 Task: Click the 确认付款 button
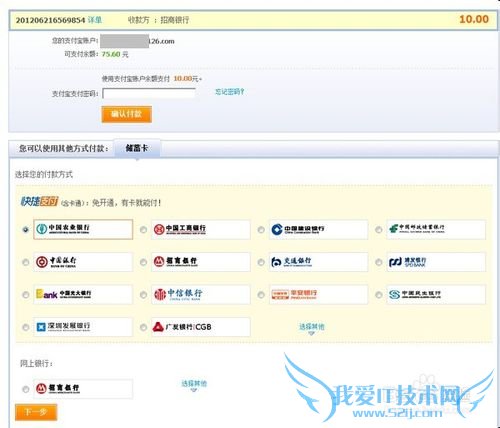click(127, 114)
